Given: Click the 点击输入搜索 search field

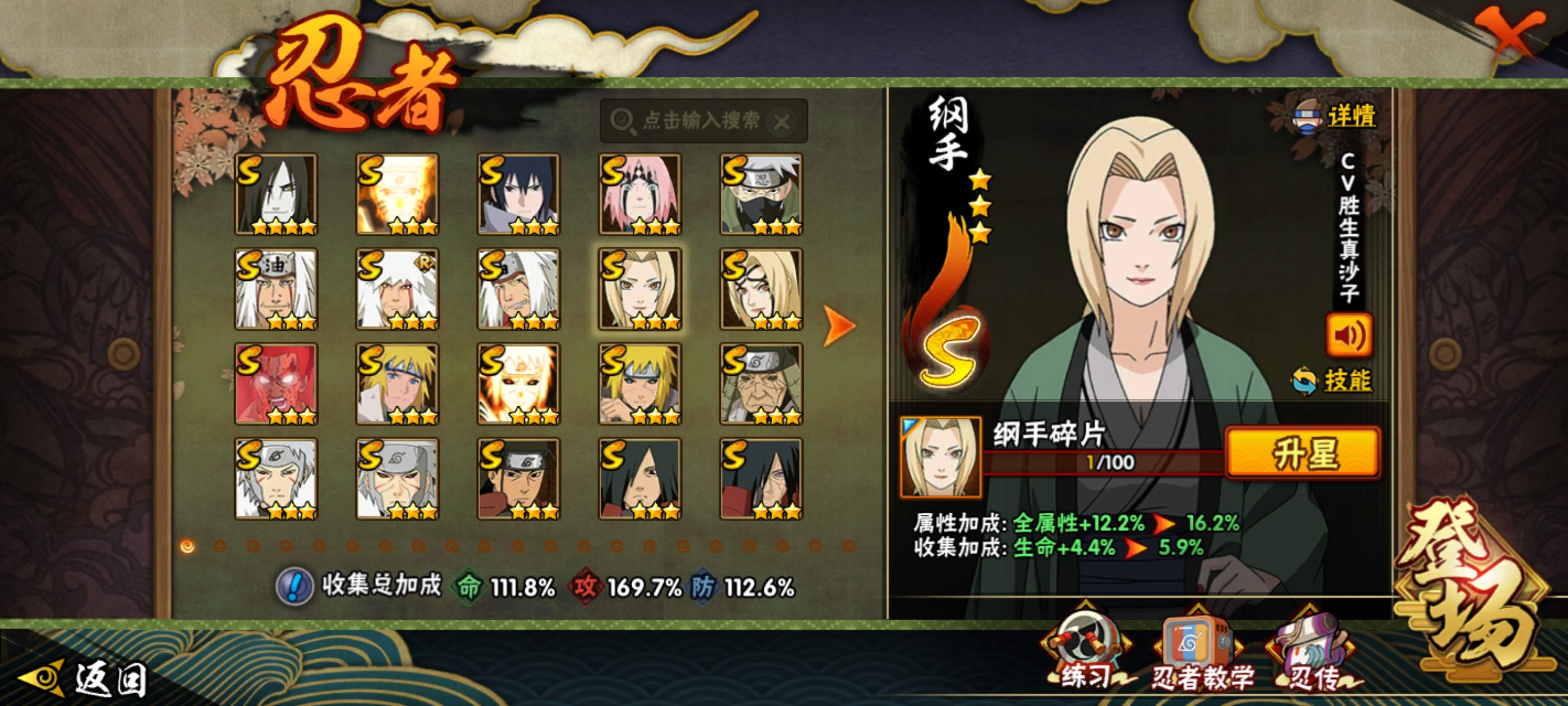Looking at the screenshot, I should pos(704,120).
